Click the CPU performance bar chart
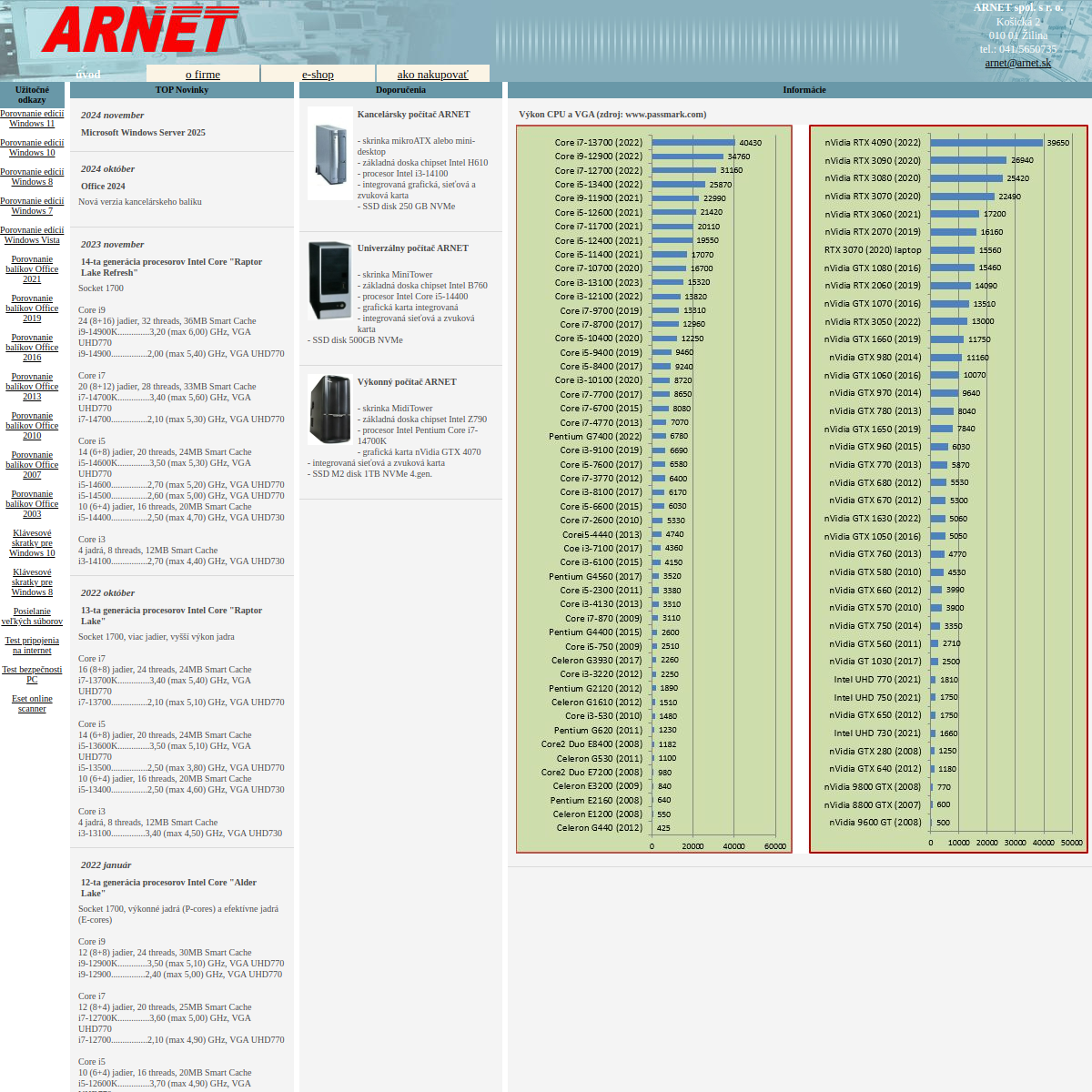This screenshot has width=1092, height=1092. (654, 490)
